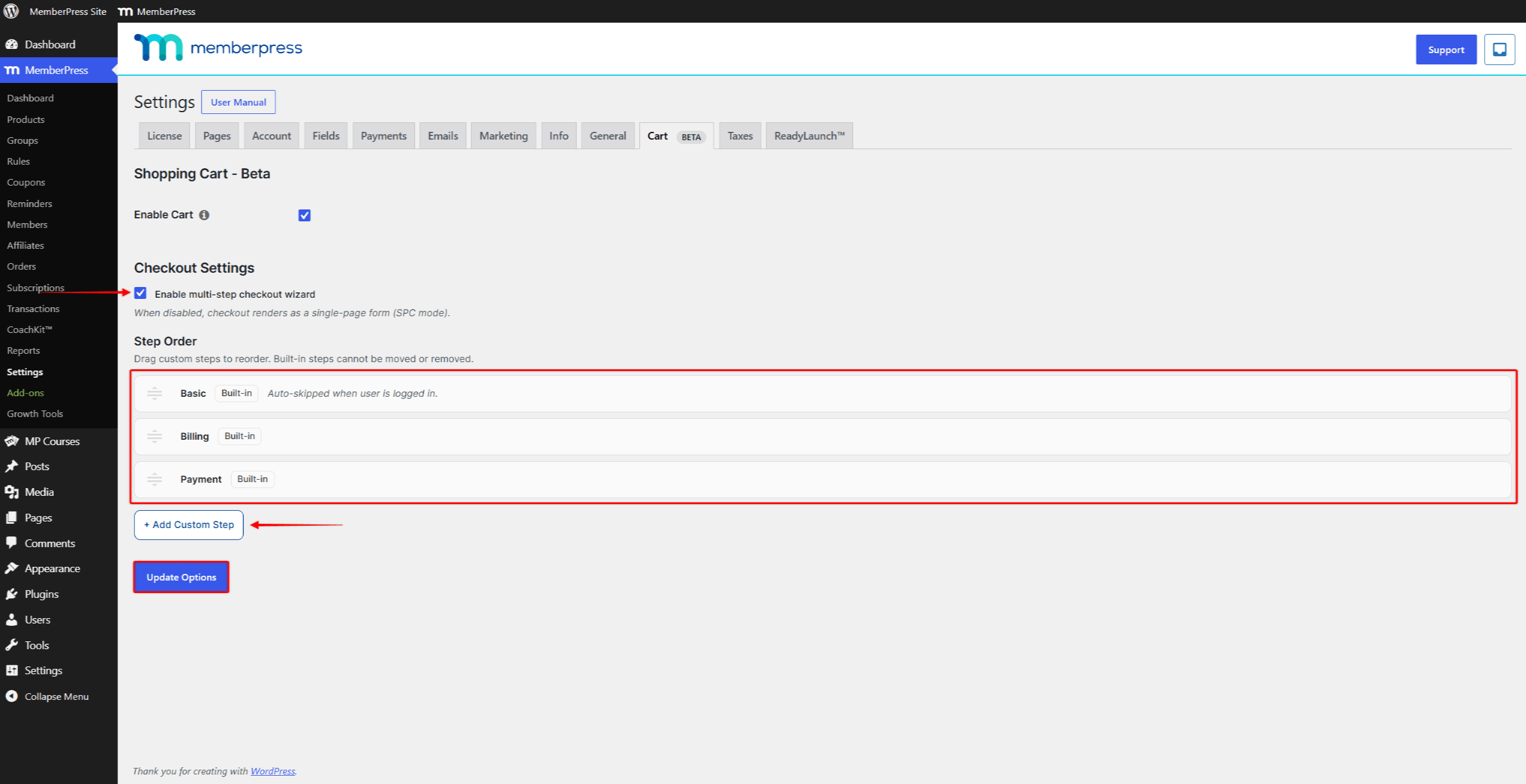Click the Posts pushpin icon
Image resolution: width=1526 pixels, height=784 pixels.
11,466
